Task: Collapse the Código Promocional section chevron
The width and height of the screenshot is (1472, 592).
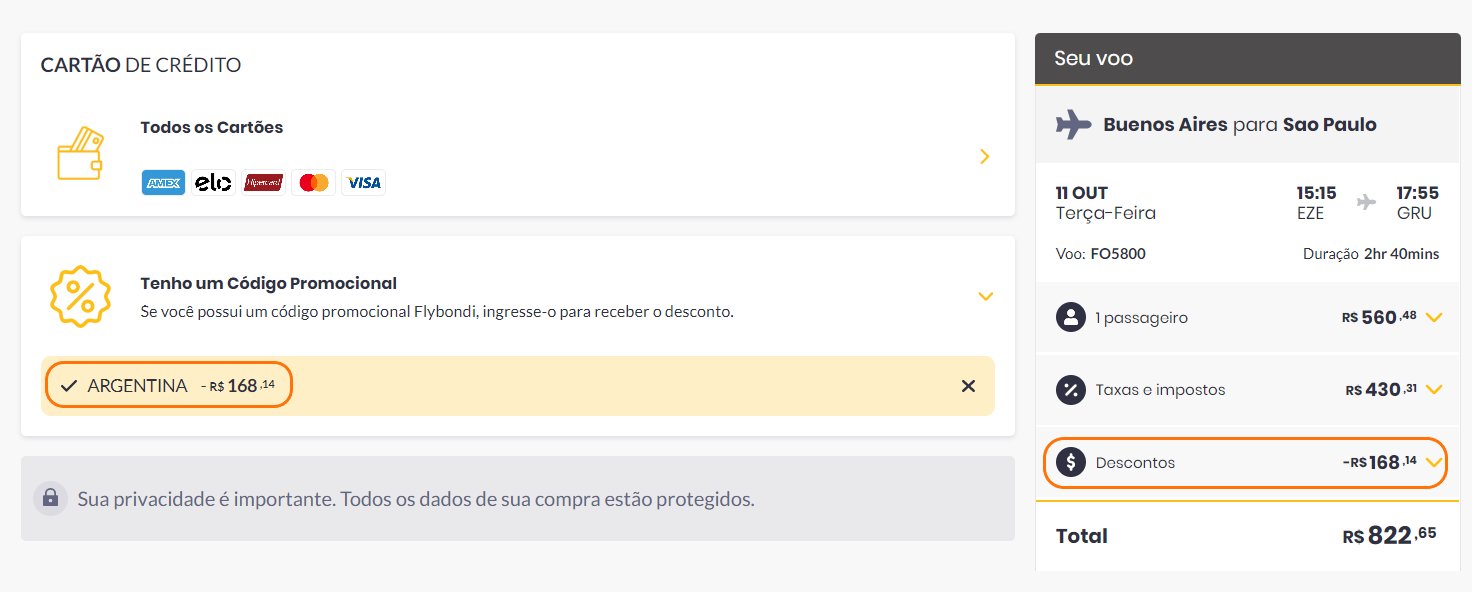Action: [985, 296]
